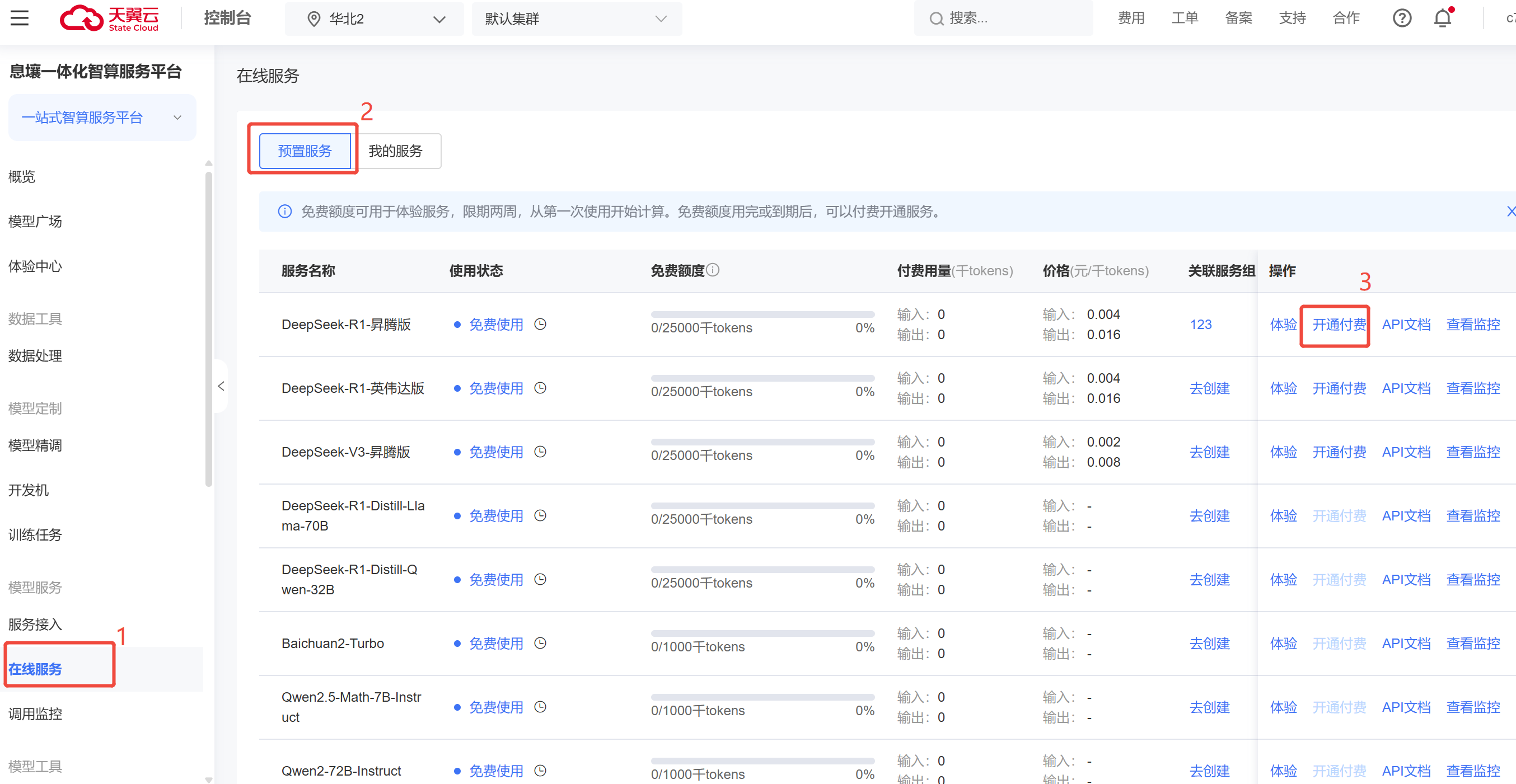Open 模型精调 in the sidebar

click(x=35, y=445)
